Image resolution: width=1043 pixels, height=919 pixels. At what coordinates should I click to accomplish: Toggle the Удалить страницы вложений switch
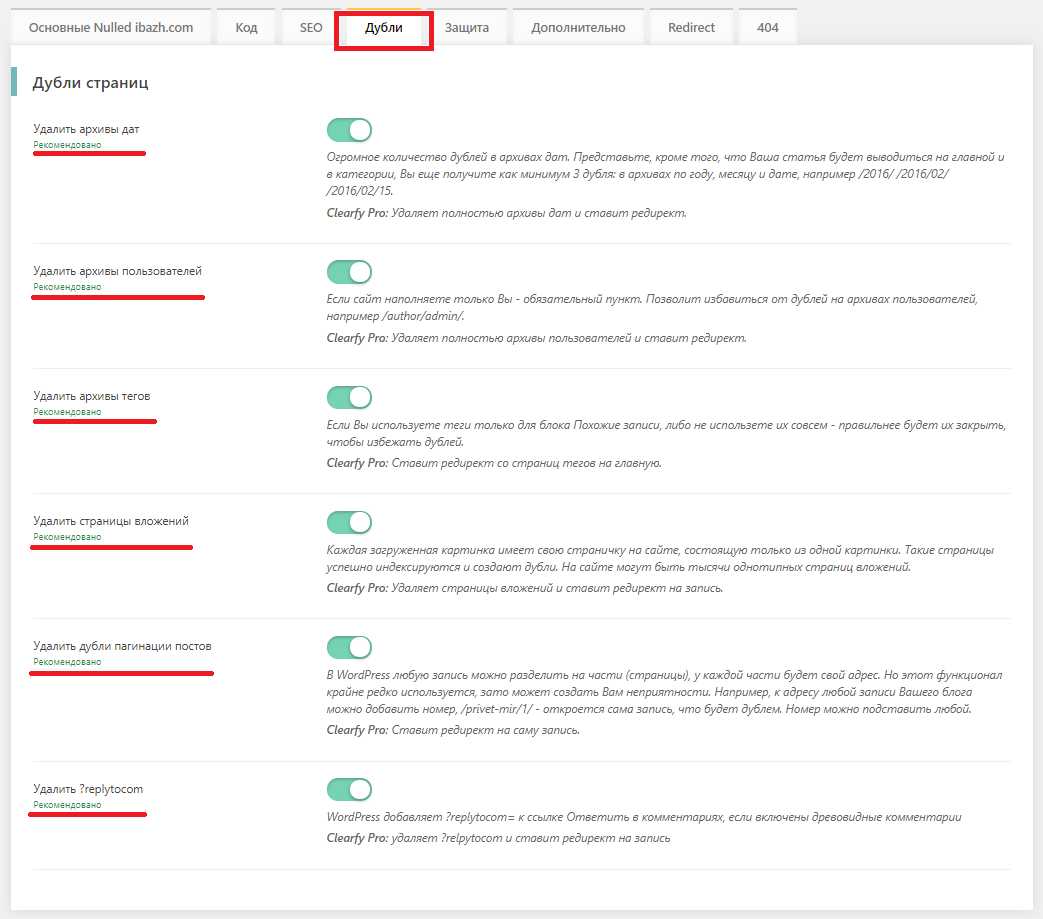349,522
